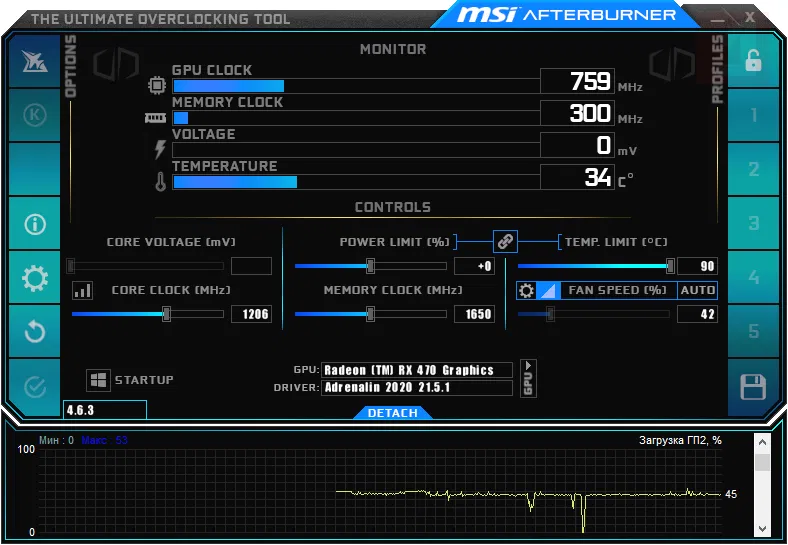Click the DETACH button
The height and width of the screenshot is (545, 788).
point(392,413)
